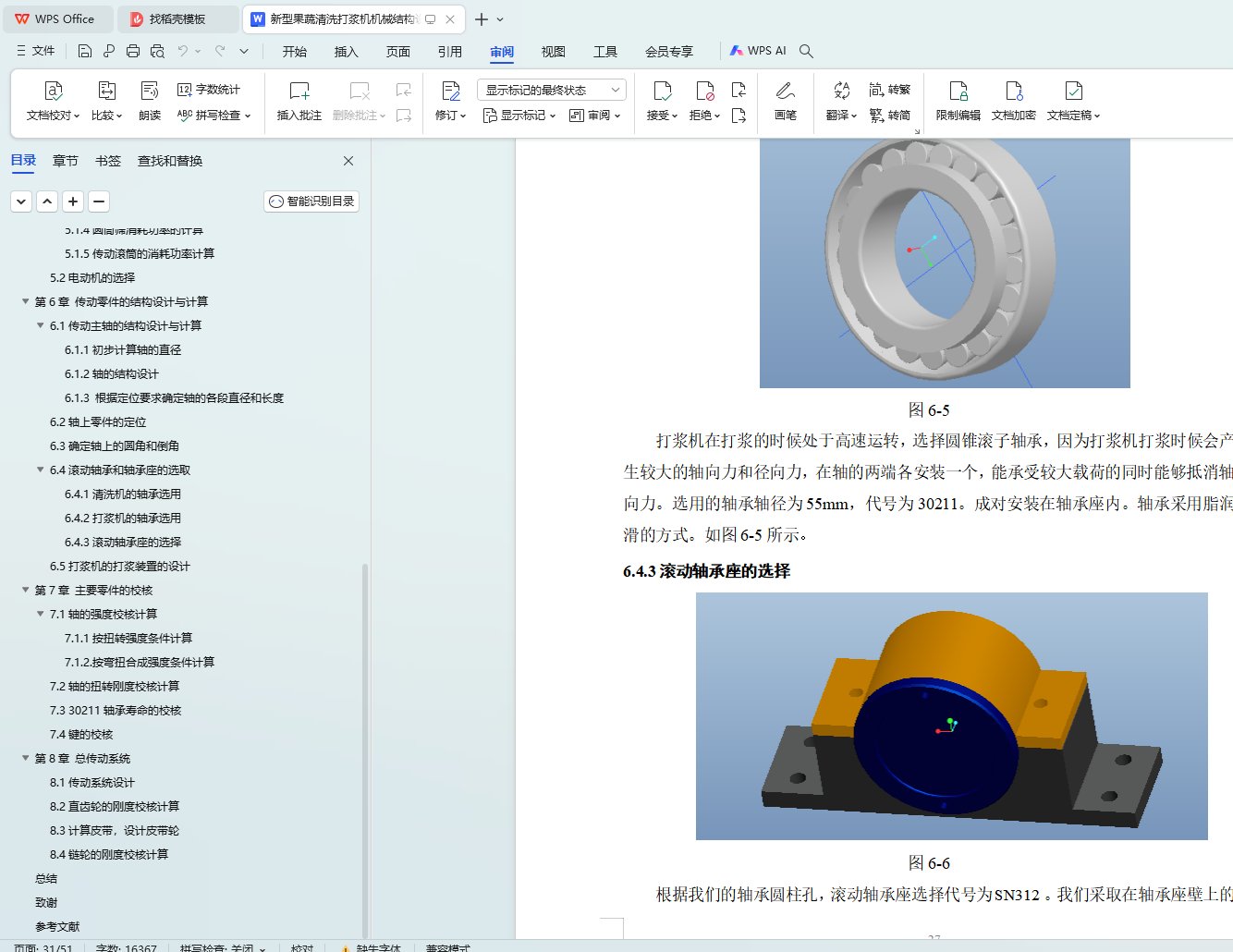Jump to next tracked change icon
The width and height of the screenshot is (1233, 952).
click(739, 116)
